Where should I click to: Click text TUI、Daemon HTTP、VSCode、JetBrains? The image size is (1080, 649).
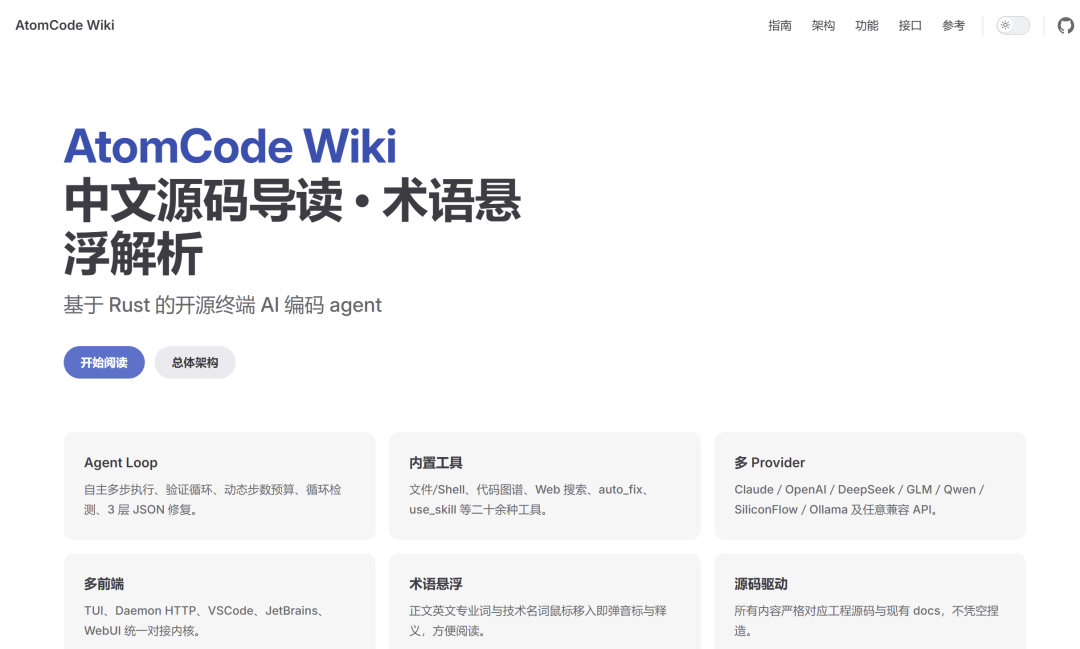pos(200,610)
